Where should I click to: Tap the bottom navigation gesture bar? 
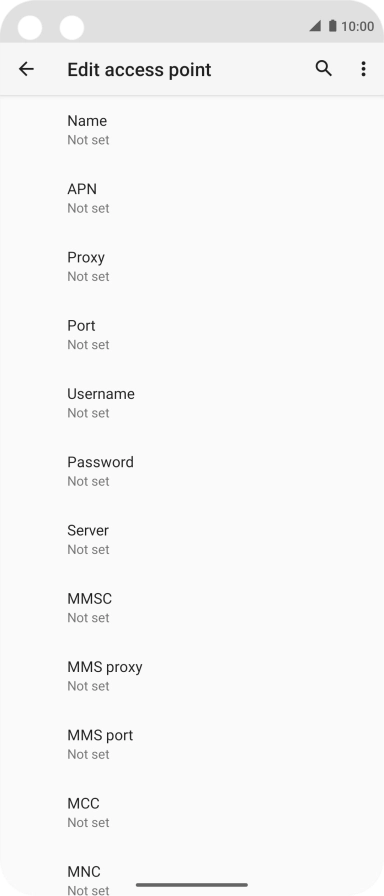[192, 885]
